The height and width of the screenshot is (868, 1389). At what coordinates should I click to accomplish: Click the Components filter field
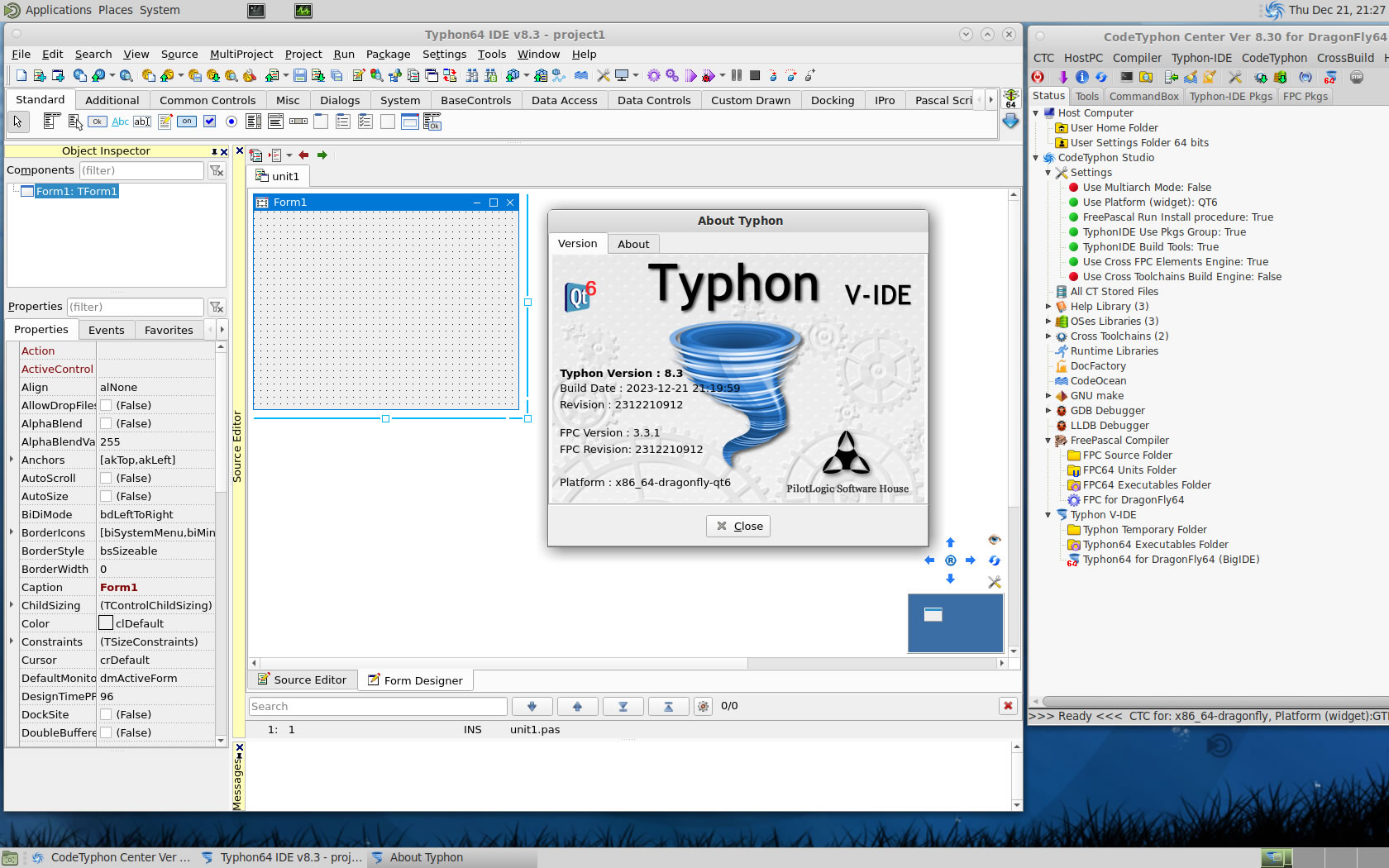pos(141,170)
